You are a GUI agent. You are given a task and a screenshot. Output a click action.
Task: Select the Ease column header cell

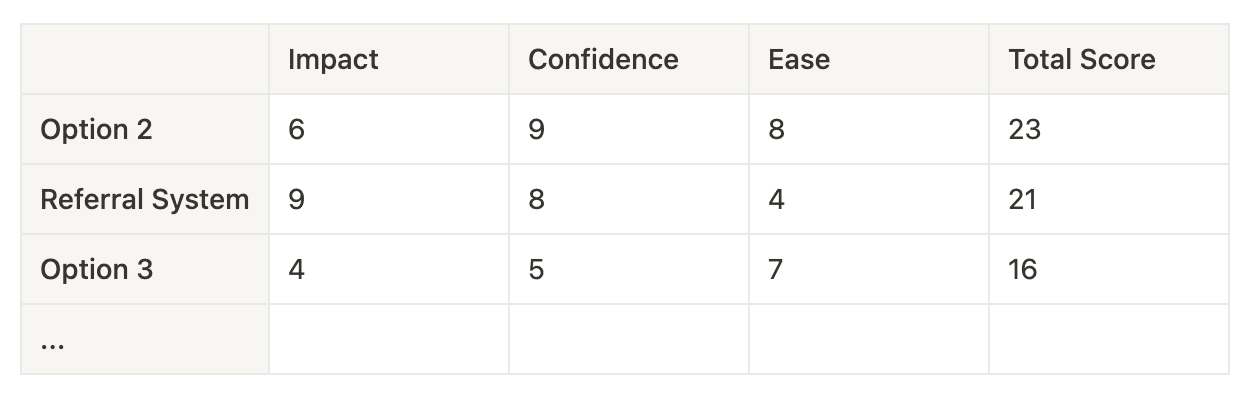pyautogui.click(x=869, y=60)
